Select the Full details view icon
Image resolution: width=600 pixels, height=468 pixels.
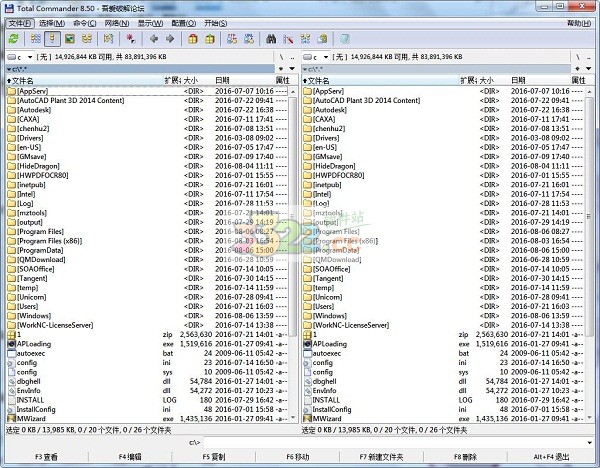[52, 39]
